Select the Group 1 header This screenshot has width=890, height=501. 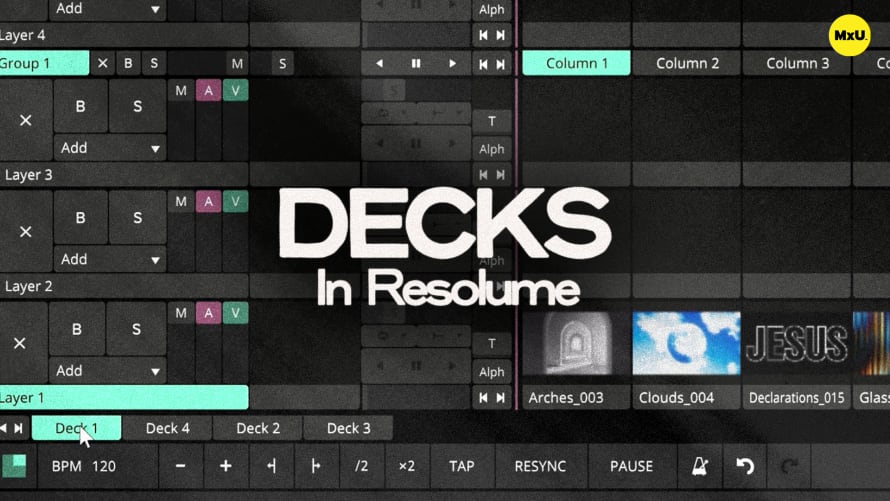[44, 63]
